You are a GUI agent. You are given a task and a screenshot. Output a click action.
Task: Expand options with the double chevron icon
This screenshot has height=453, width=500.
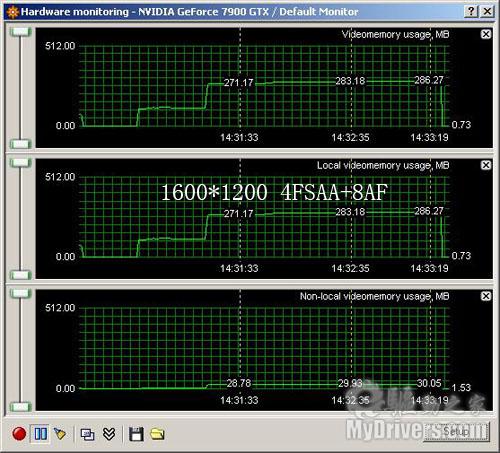point(109,434)
